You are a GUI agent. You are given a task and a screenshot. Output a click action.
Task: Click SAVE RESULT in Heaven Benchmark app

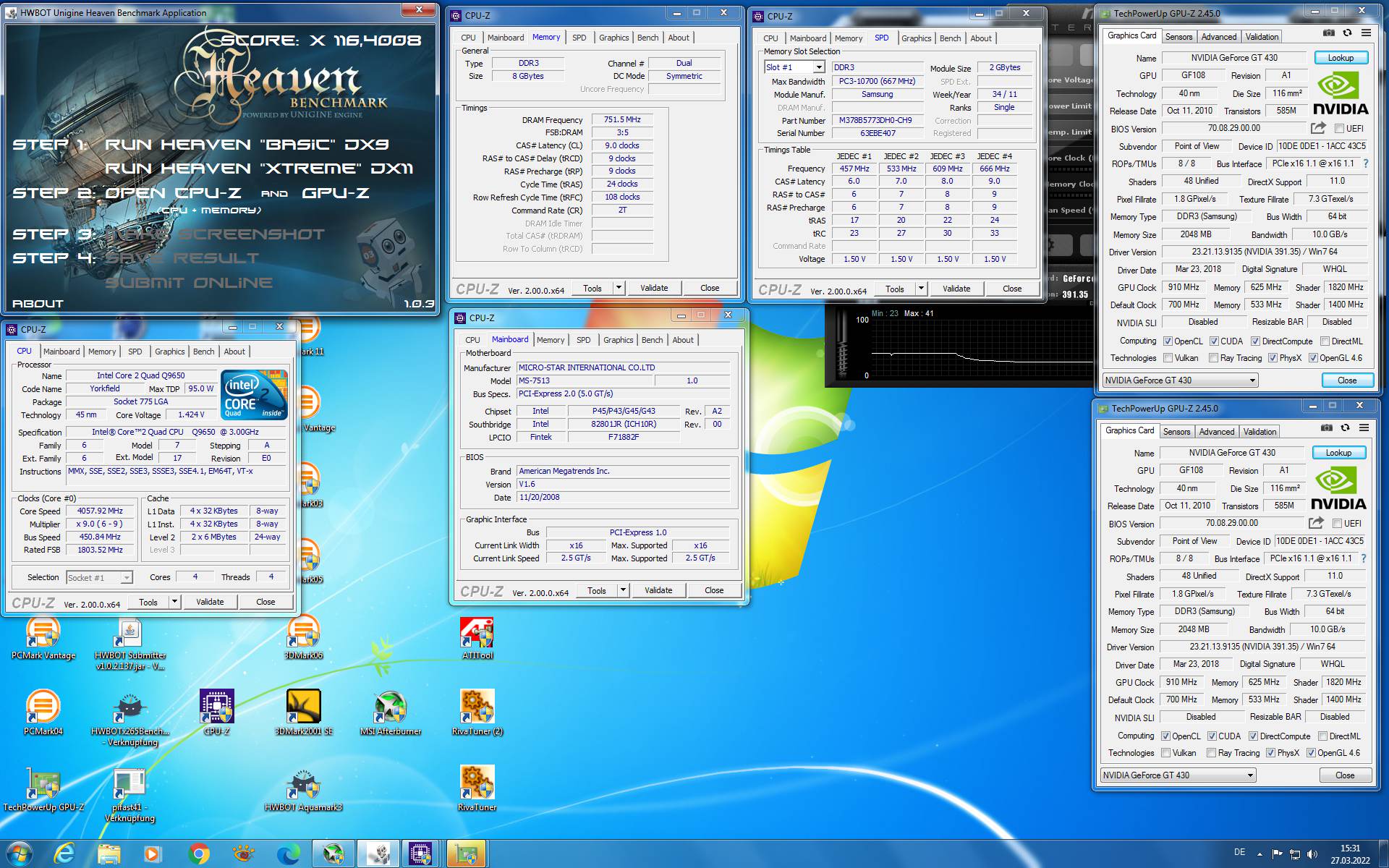tap(182, 258)
